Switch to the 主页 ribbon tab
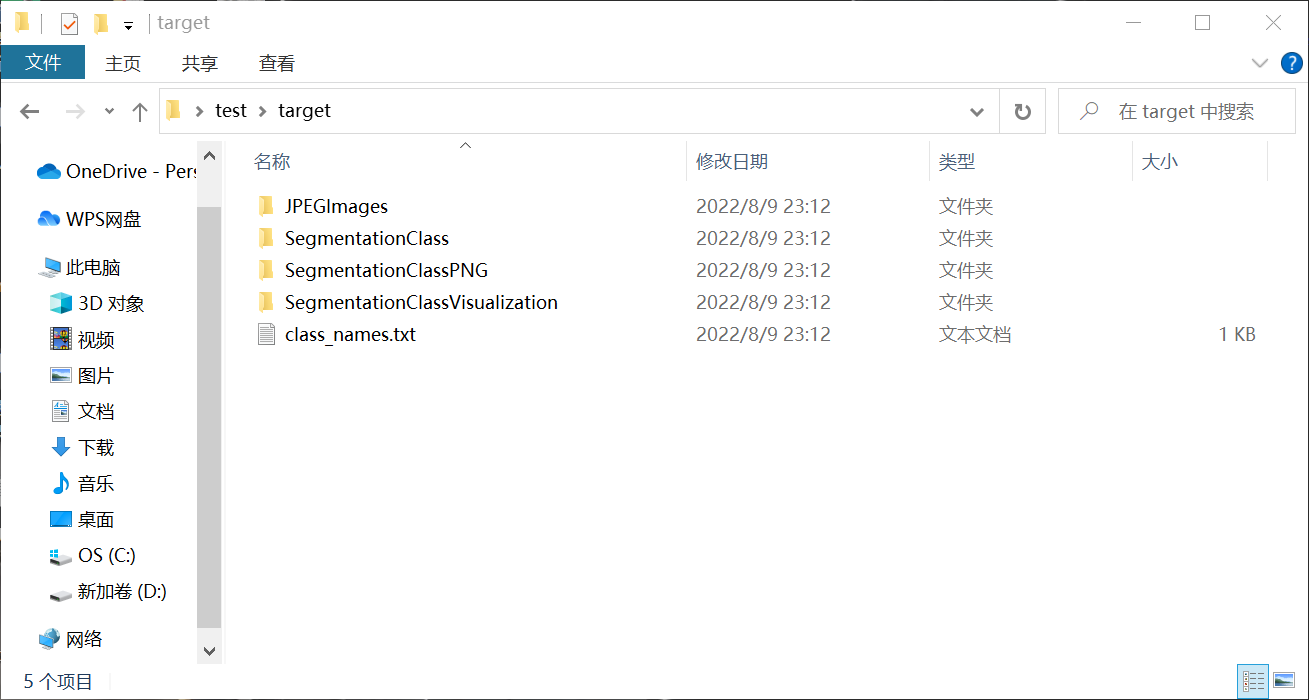Screen dimensions: 1309x700 [123, 63]
